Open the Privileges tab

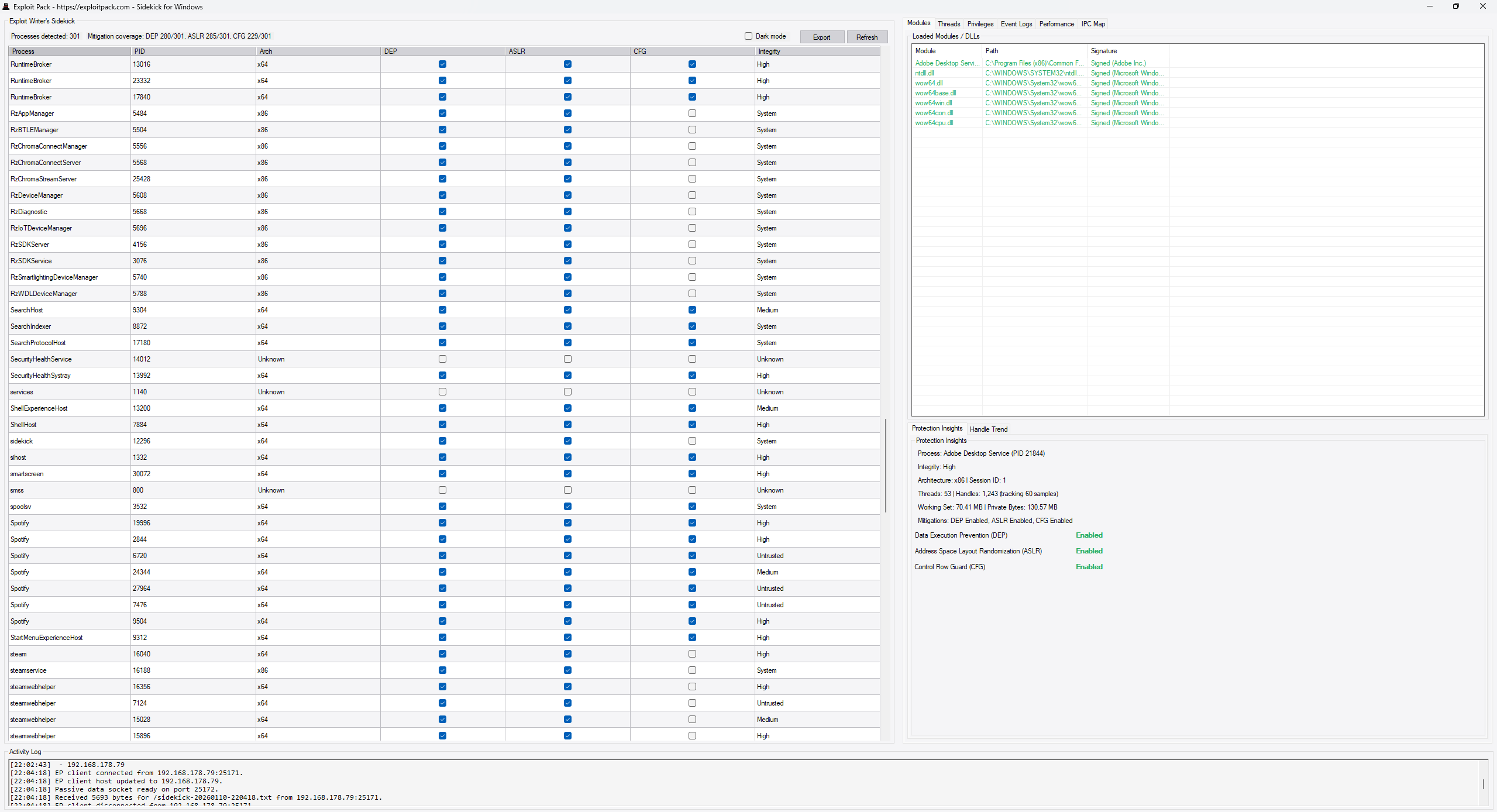[980, 24]
